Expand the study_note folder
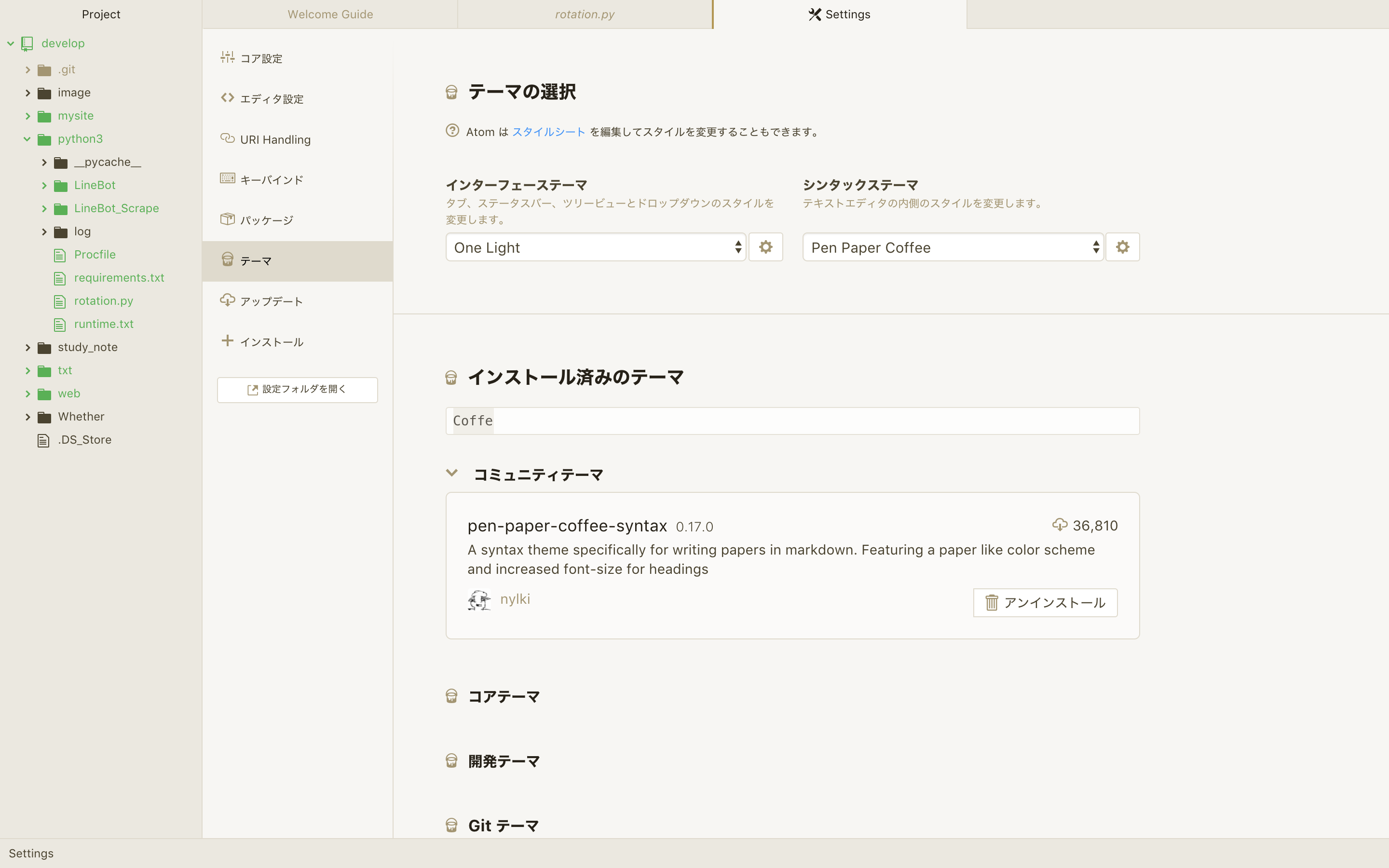This screenshot has height=868, width=1389. point(27,348)
